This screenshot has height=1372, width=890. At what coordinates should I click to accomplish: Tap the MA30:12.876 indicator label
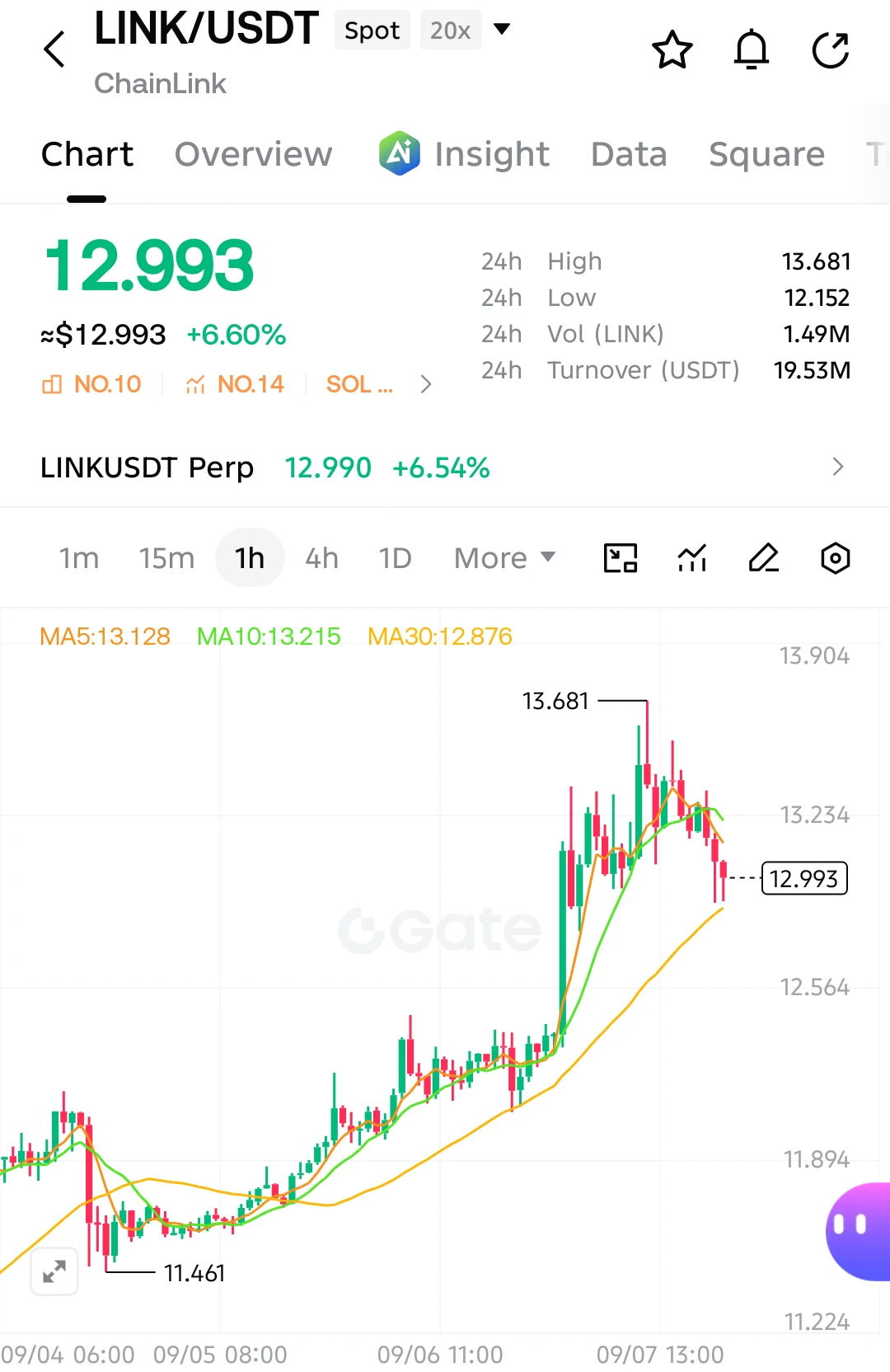440,637
